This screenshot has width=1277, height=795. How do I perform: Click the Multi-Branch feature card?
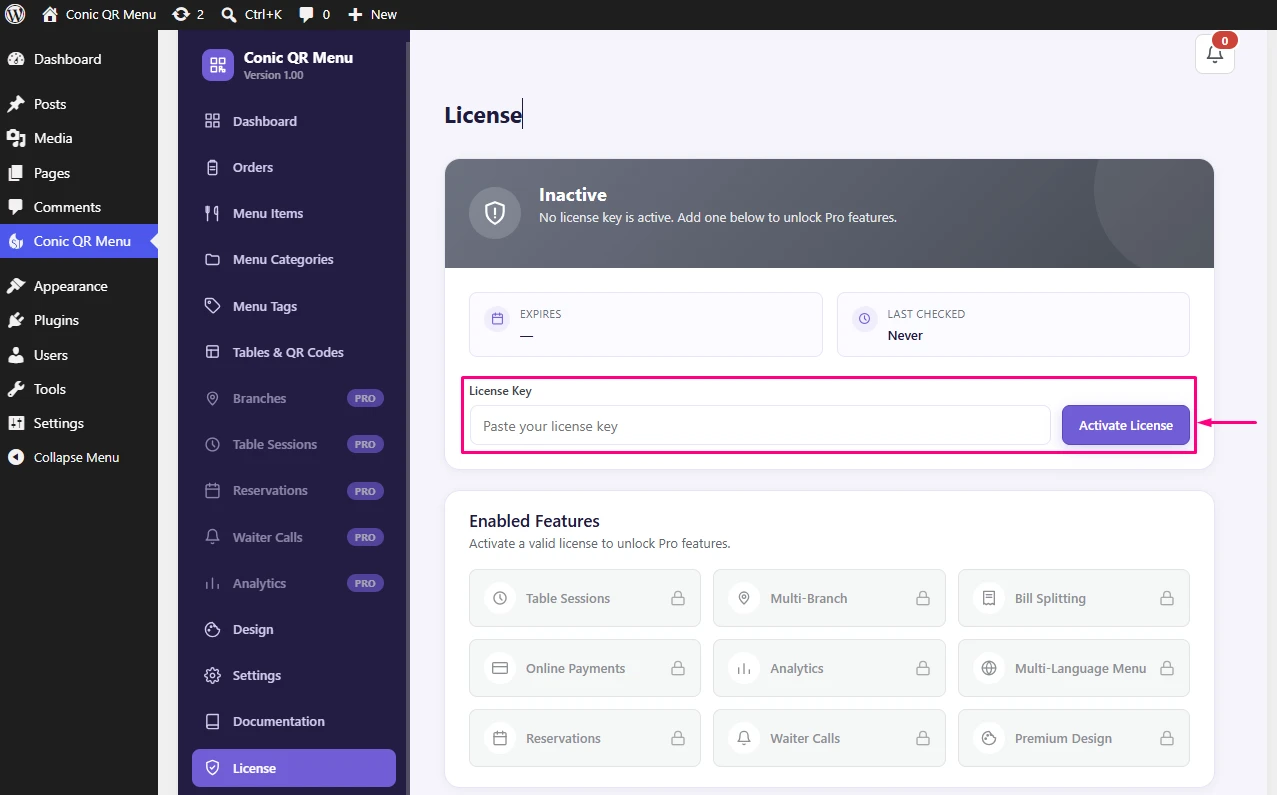point(829,598)
